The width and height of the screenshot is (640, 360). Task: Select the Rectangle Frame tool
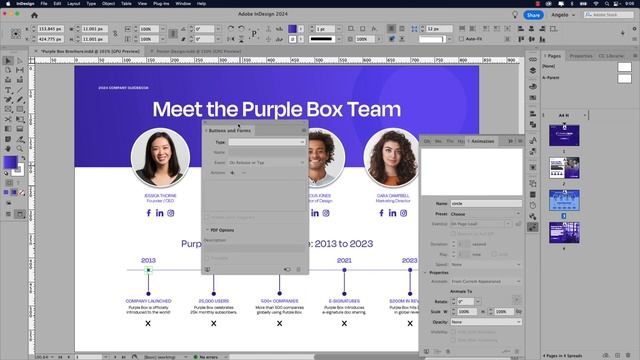coord(8,109)
